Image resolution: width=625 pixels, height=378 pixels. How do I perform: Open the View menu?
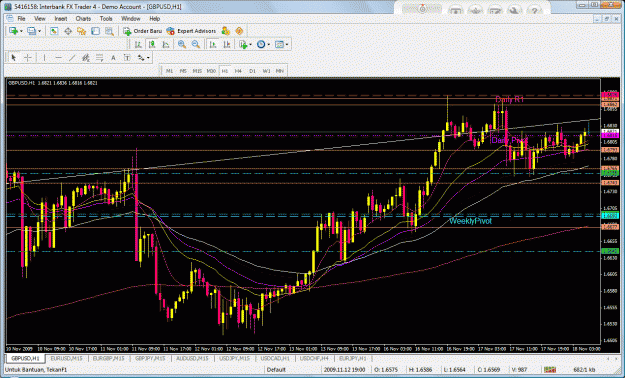coord(40,19)
